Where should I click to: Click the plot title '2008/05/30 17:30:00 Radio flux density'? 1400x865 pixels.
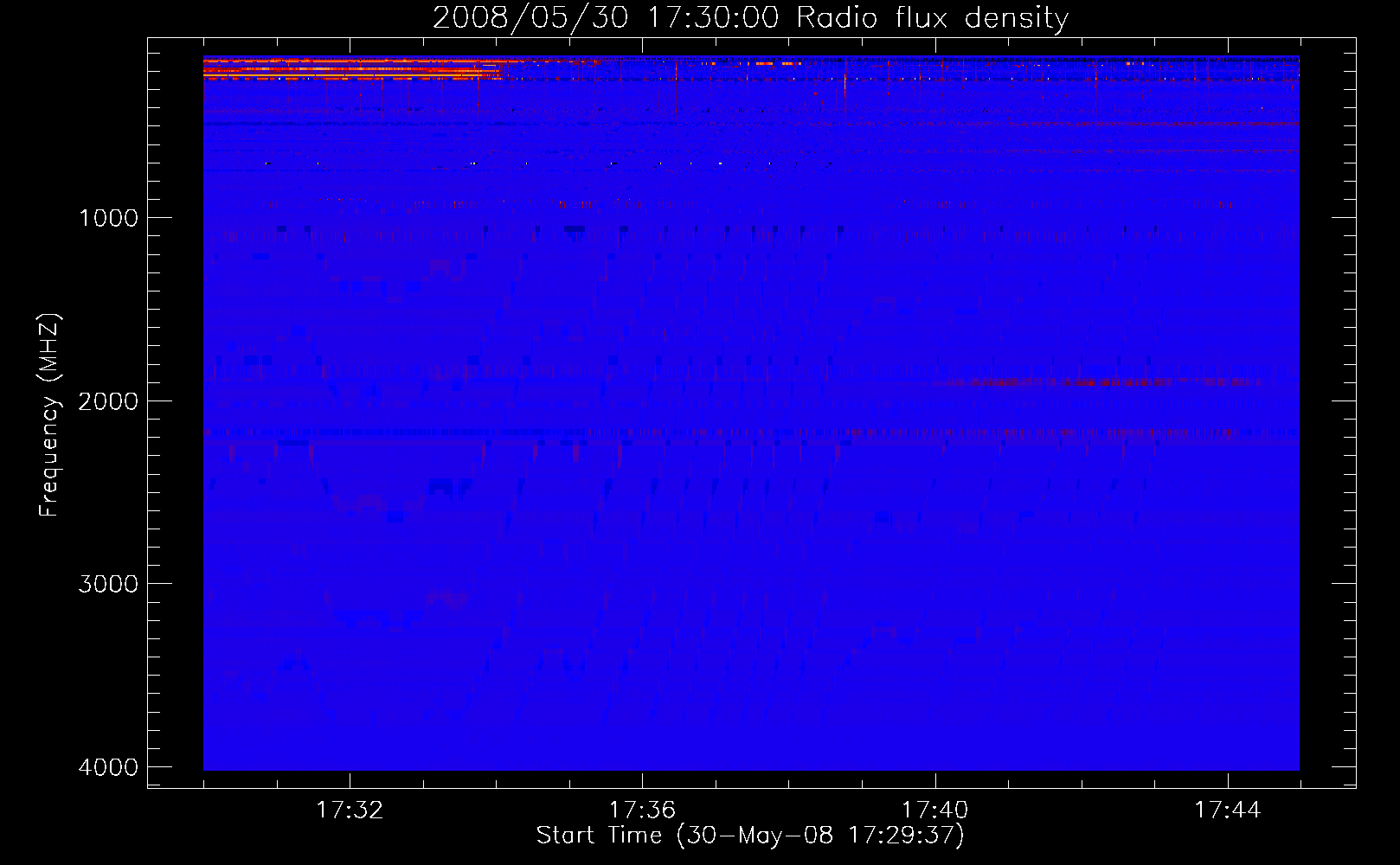click(x=750, y=17)
